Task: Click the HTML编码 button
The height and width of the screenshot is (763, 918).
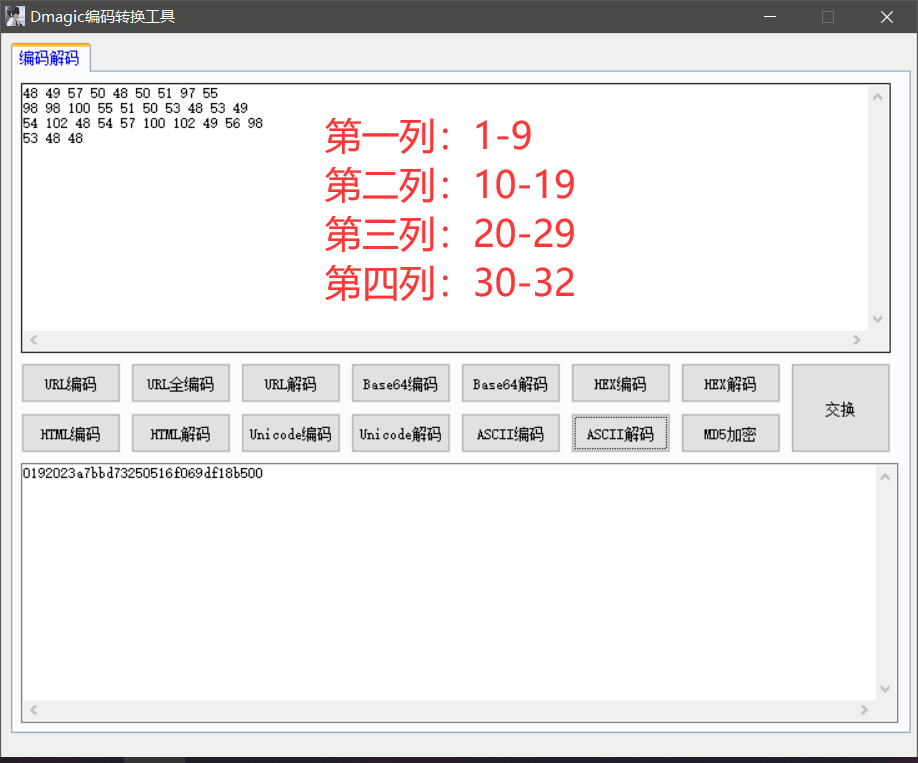Action: tap(71, 433)
